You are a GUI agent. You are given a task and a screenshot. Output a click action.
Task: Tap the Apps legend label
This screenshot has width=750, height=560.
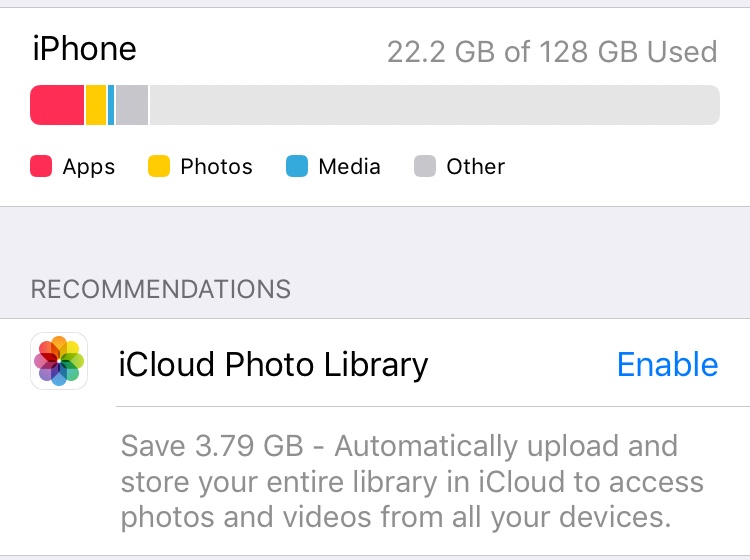pos(89,167)
